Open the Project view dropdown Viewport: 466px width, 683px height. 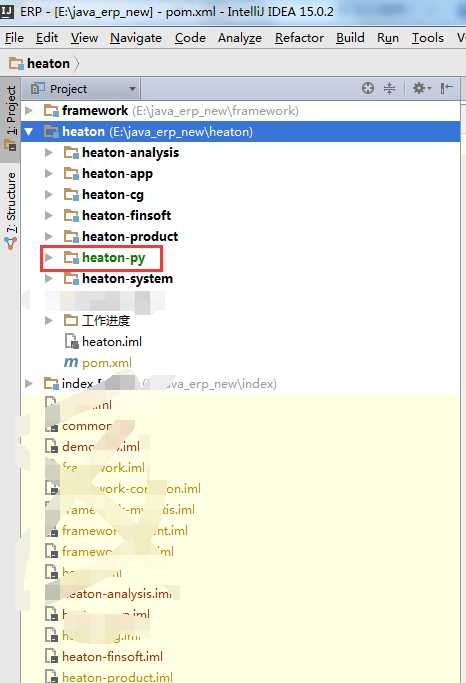84,89
